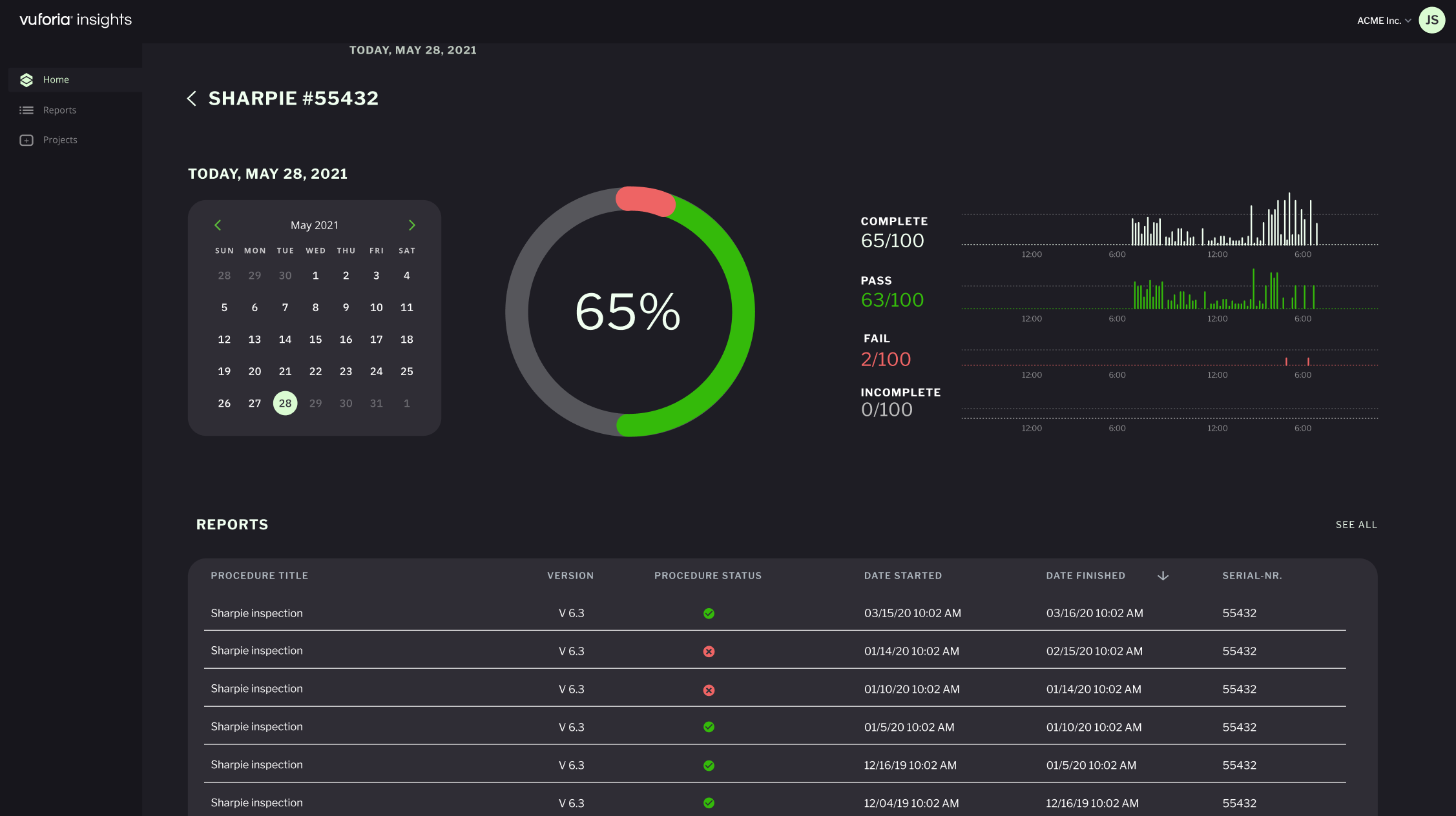Screen dimensions: 1456x816
Task: Click the PASS 63/100 value
Action: (892, 300)
